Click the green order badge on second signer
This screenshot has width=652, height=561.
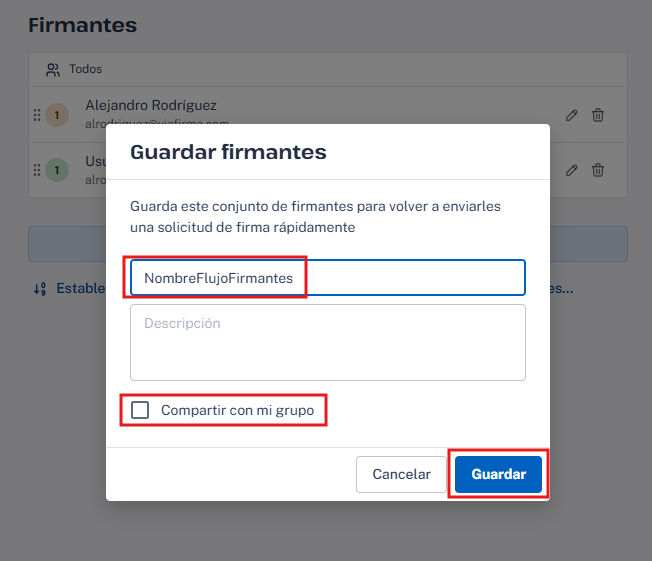[57, 170]
